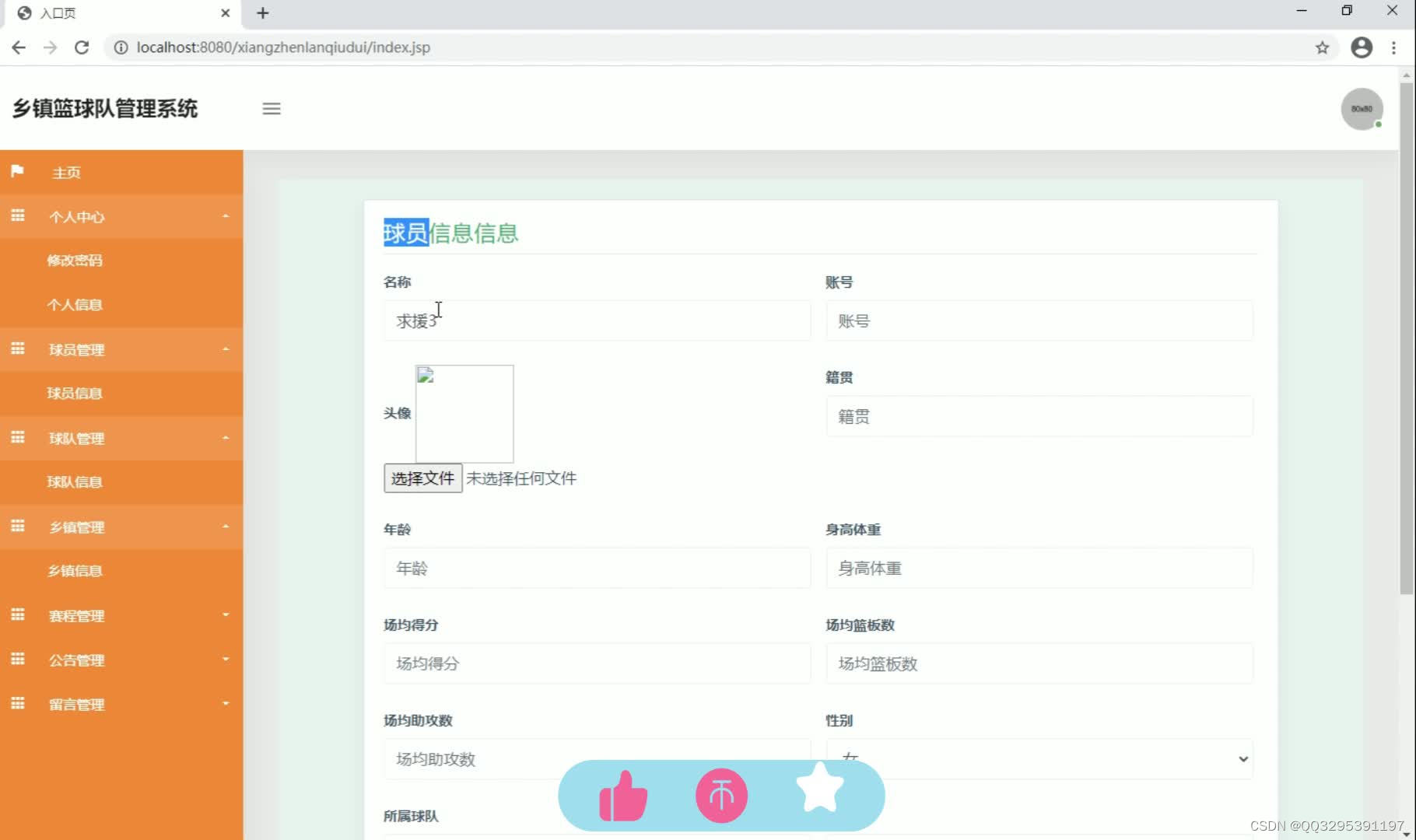
Task: Click the grid icon beside 赛程管理
Action: pos(17,614)
